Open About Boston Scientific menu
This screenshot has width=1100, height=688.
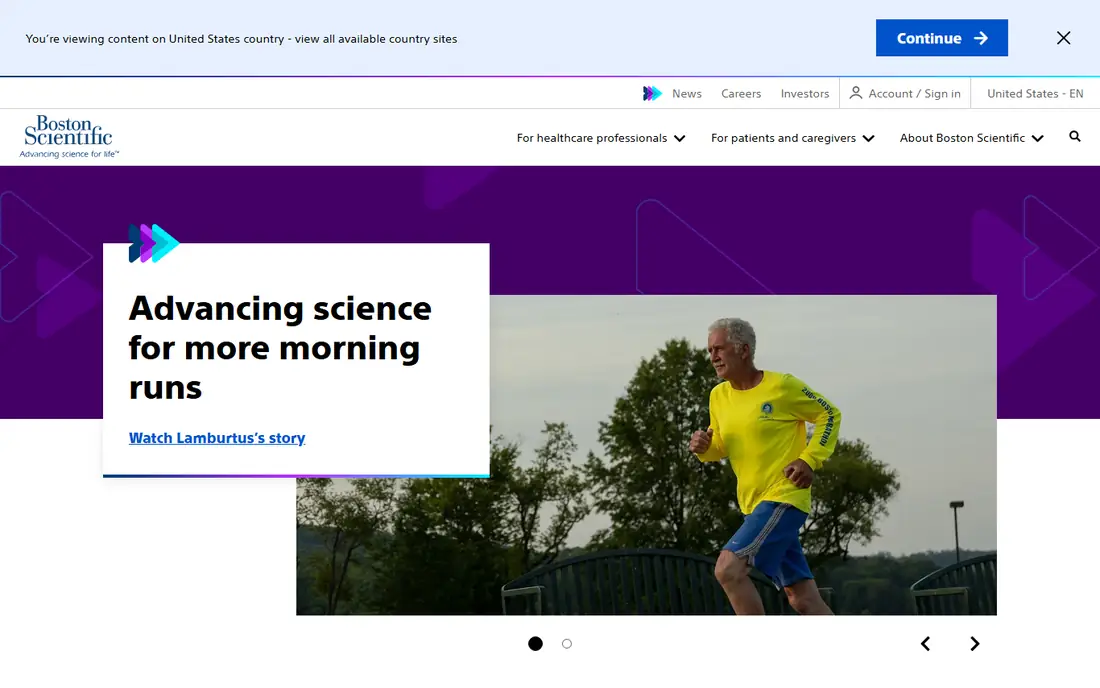coord(972,138)
